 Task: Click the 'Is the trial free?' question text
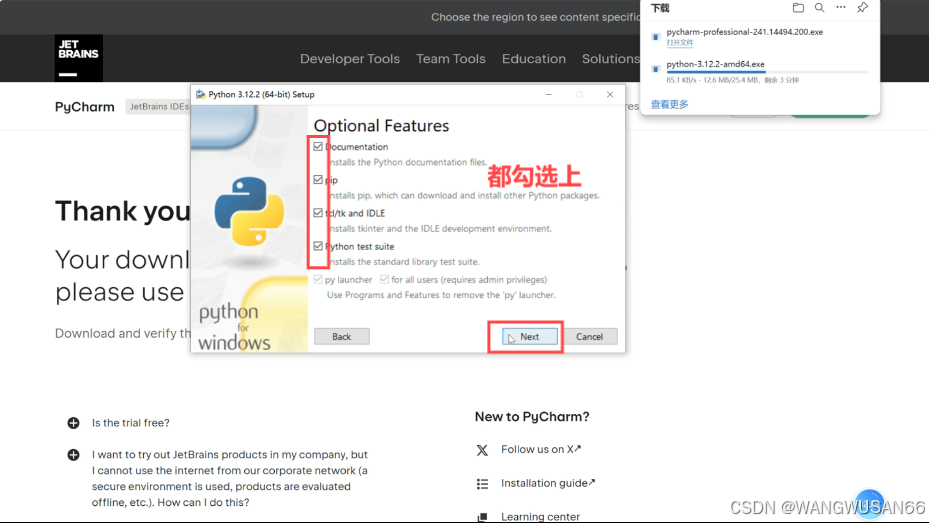pos(130,423)
